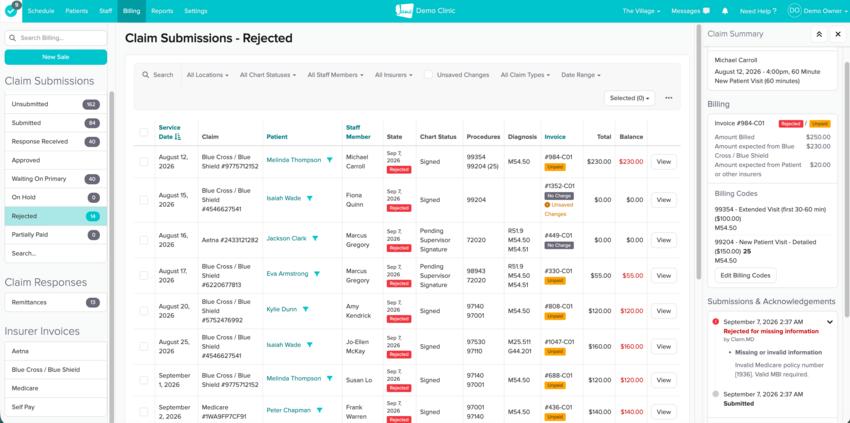Screen dimensions: 850x423
Task: Close the Claim Summary panel
Action: coord(838,34)
